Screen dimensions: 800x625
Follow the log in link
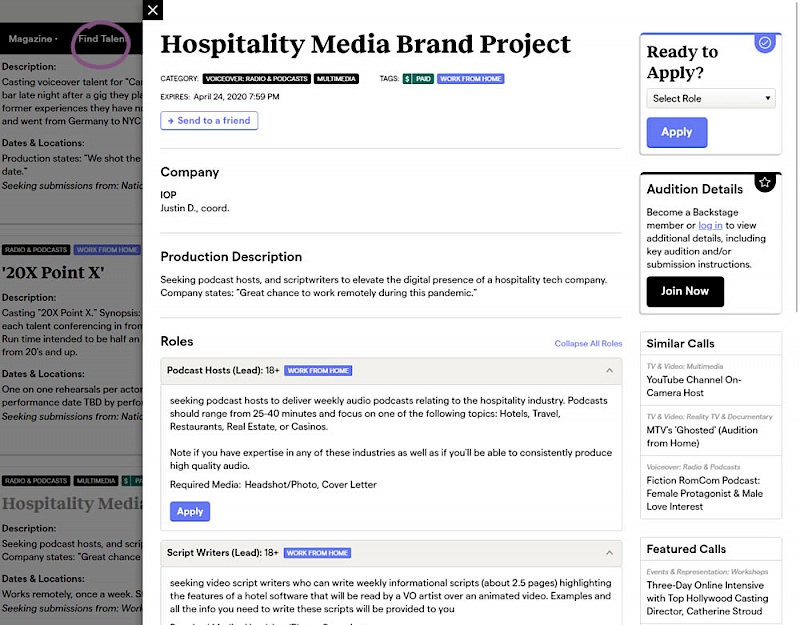(x=710, y=225)
